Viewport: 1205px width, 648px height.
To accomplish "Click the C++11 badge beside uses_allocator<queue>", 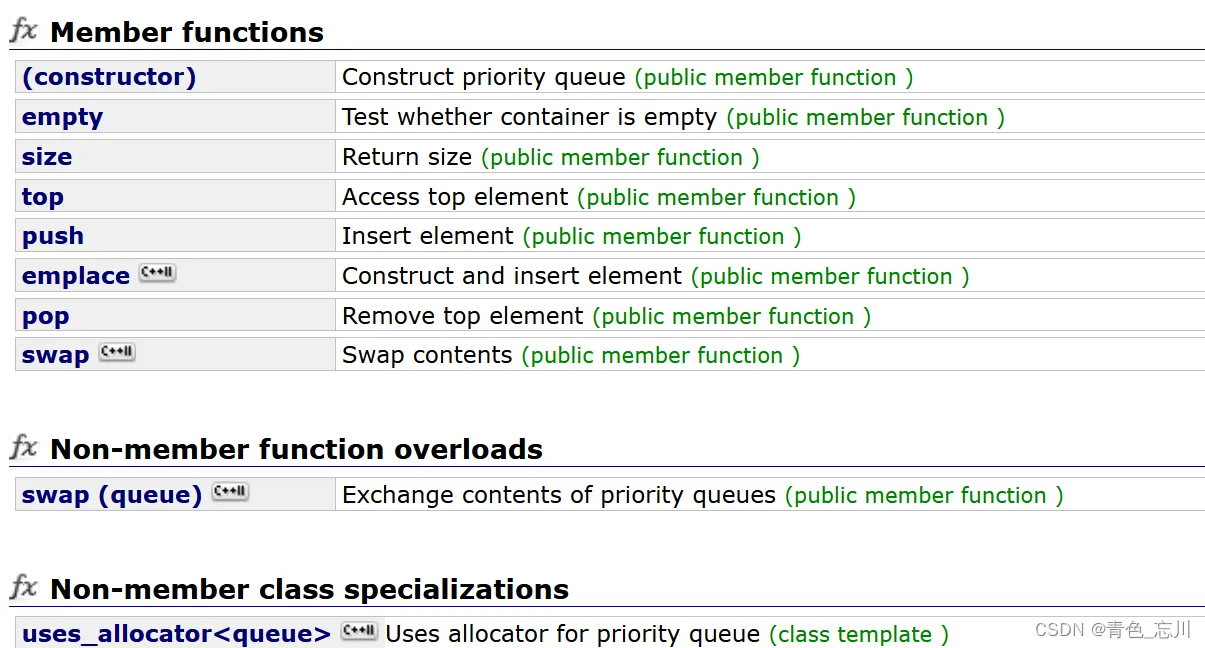I will point(359,631).
